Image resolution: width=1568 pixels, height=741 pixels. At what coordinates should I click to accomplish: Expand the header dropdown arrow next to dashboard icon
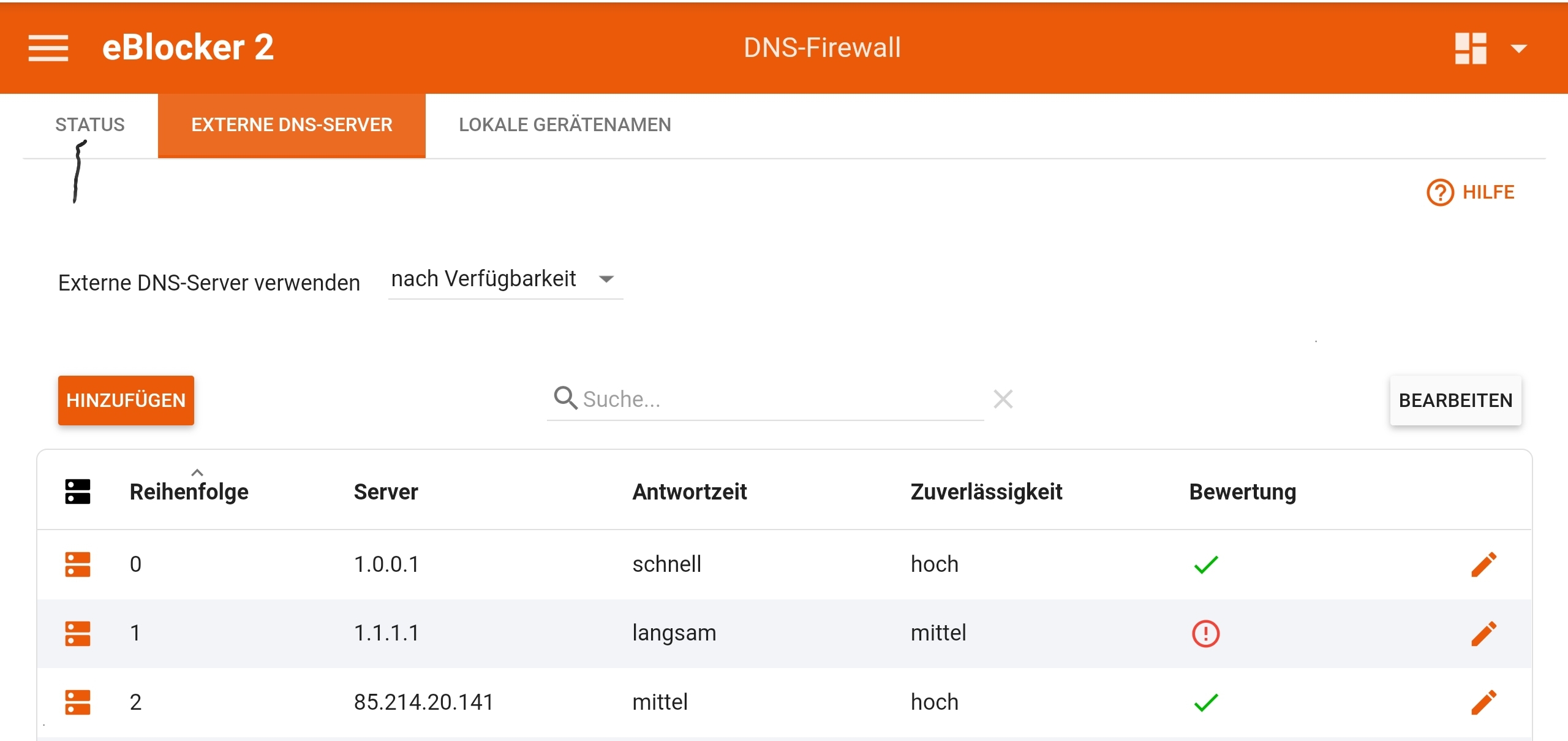point(1518,48)
